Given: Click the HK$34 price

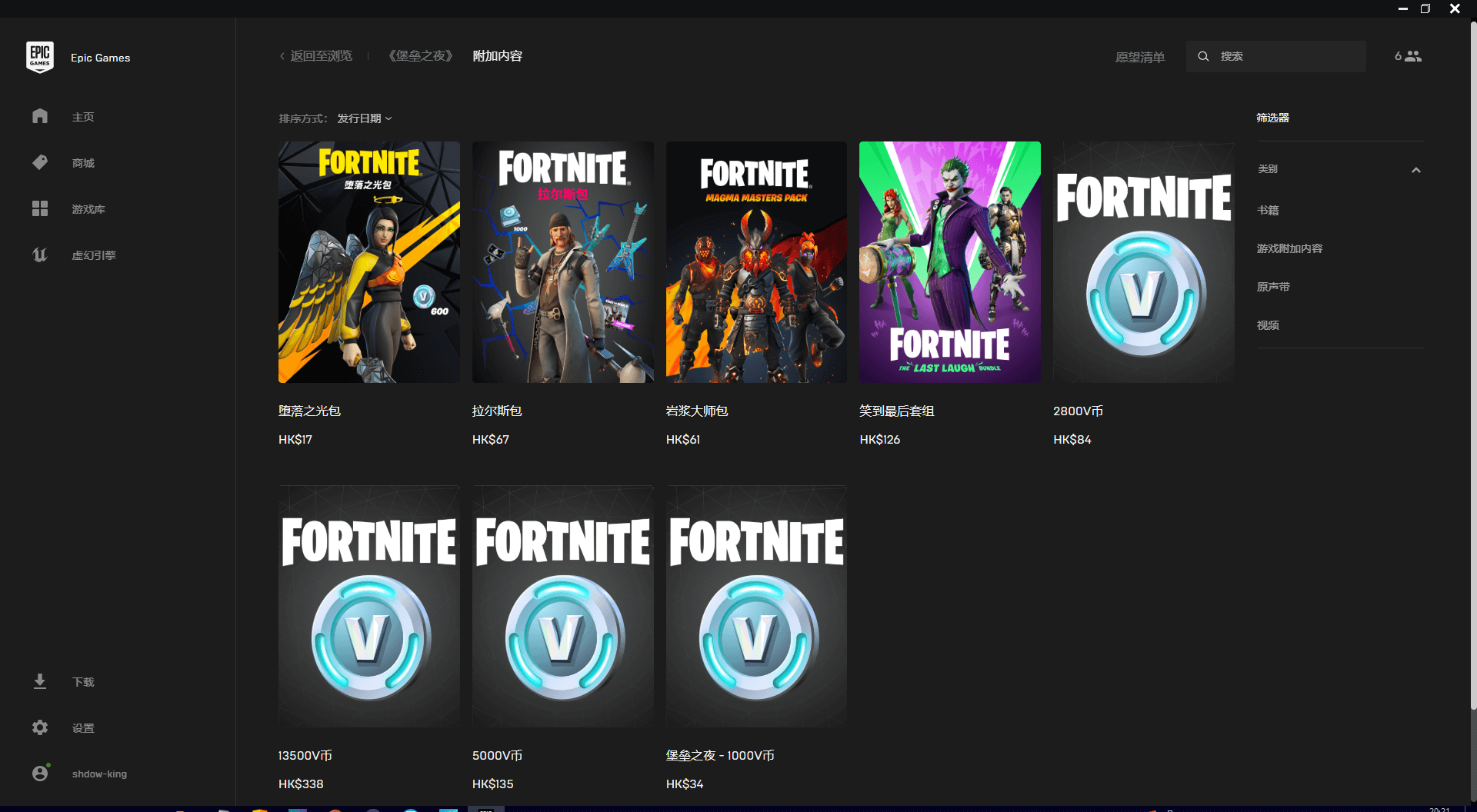Looking at the screenshot, I should pos(685,784).
